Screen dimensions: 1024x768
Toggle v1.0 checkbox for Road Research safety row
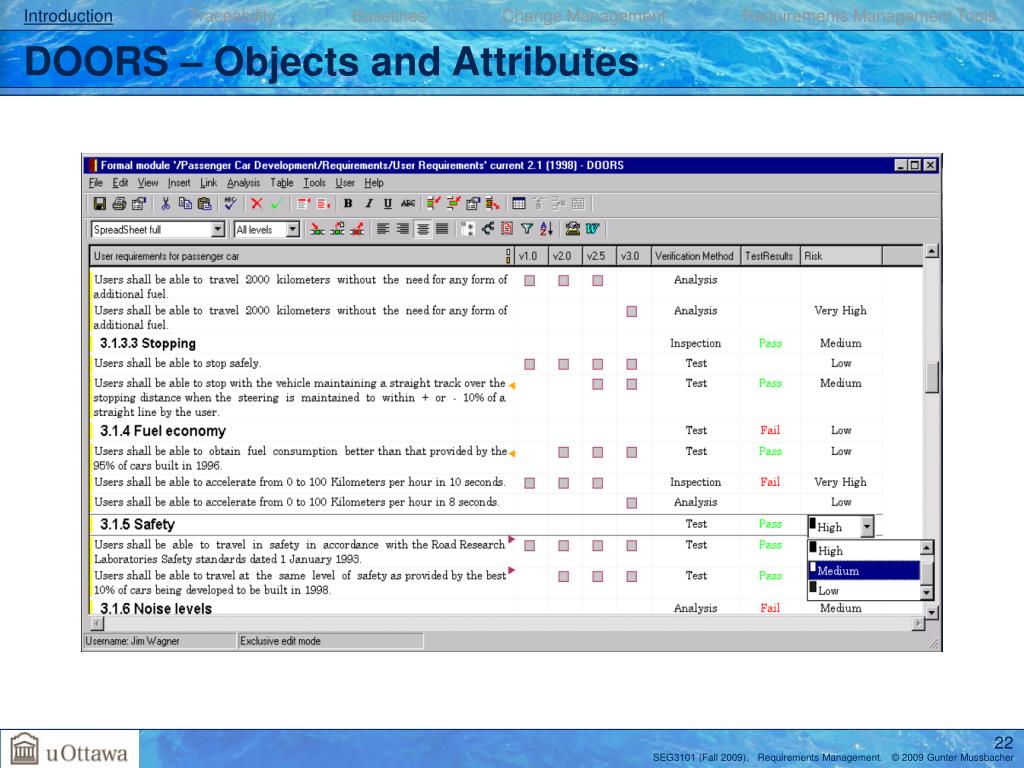(530, 545)
